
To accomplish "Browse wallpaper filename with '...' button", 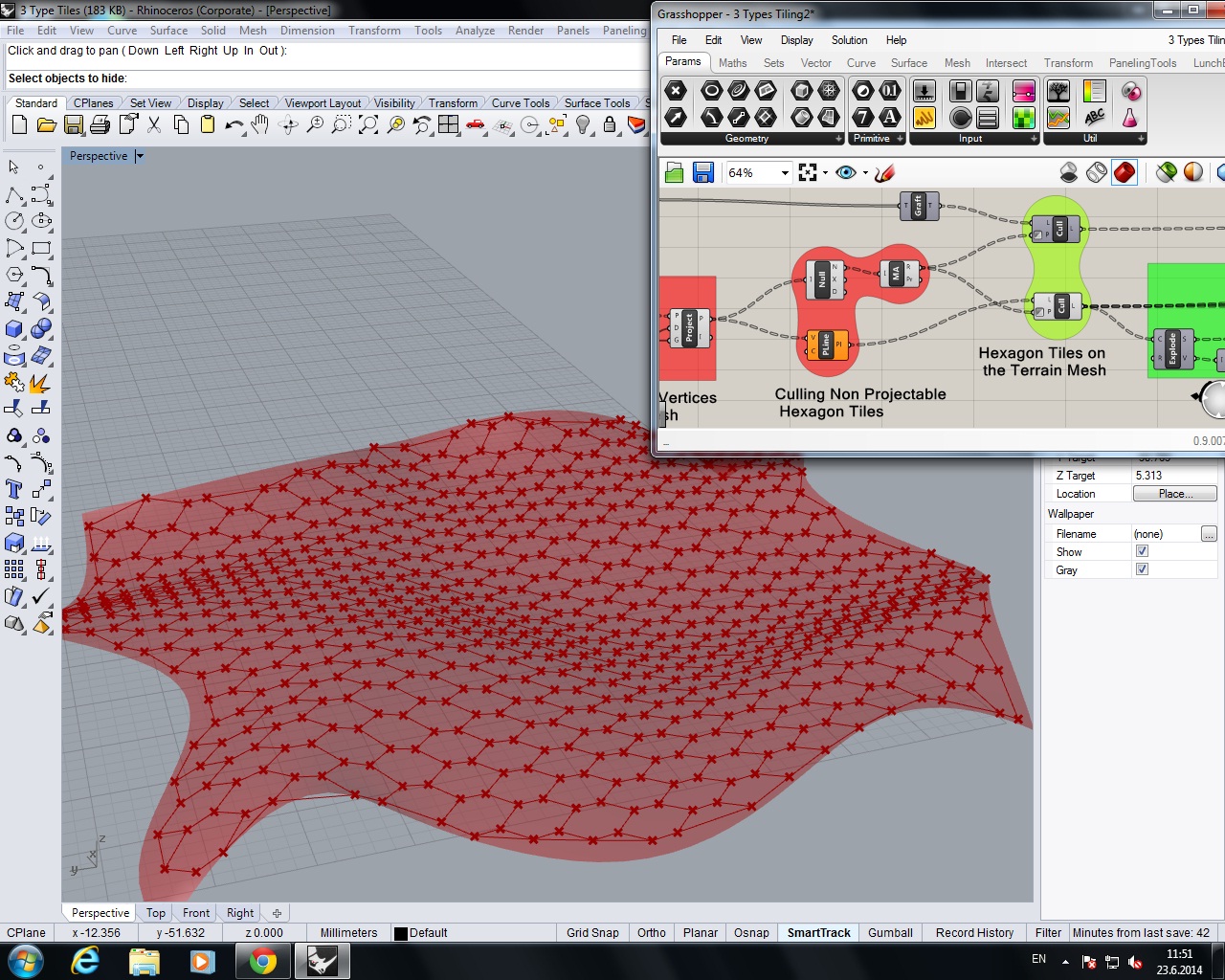I will coord(1209,534).
